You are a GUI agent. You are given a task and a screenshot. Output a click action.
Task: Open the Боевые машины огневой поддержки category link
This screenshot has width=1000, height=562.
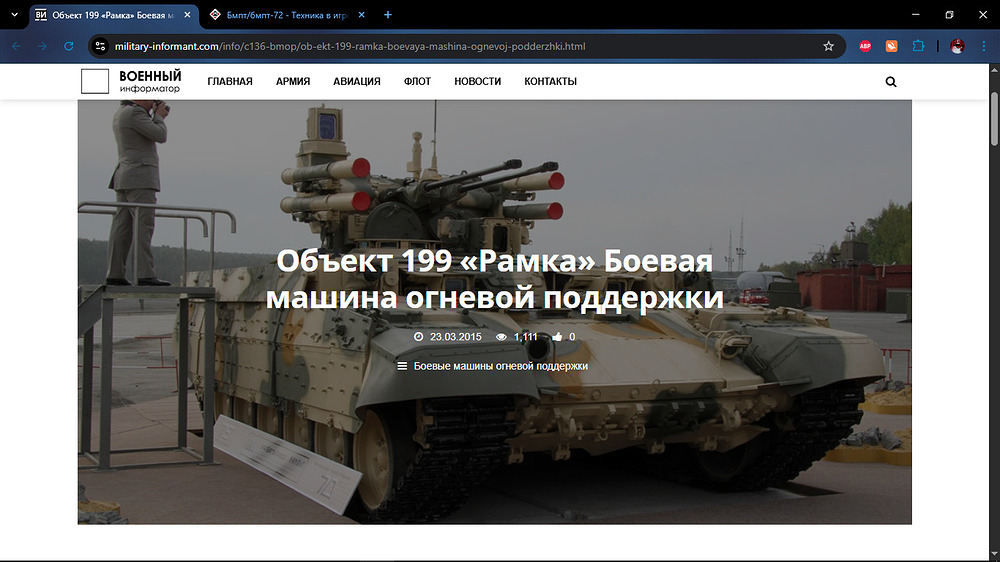pyautogui.click(x=500, y=367)
